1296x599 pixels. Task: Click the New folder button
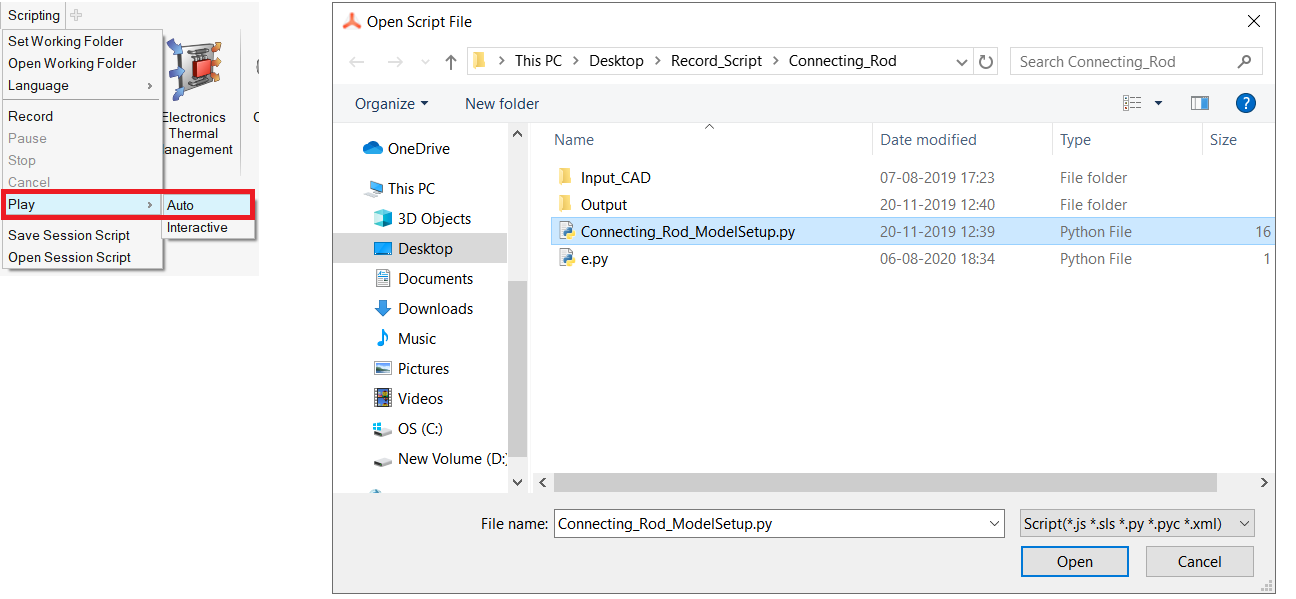click(502, 104)
